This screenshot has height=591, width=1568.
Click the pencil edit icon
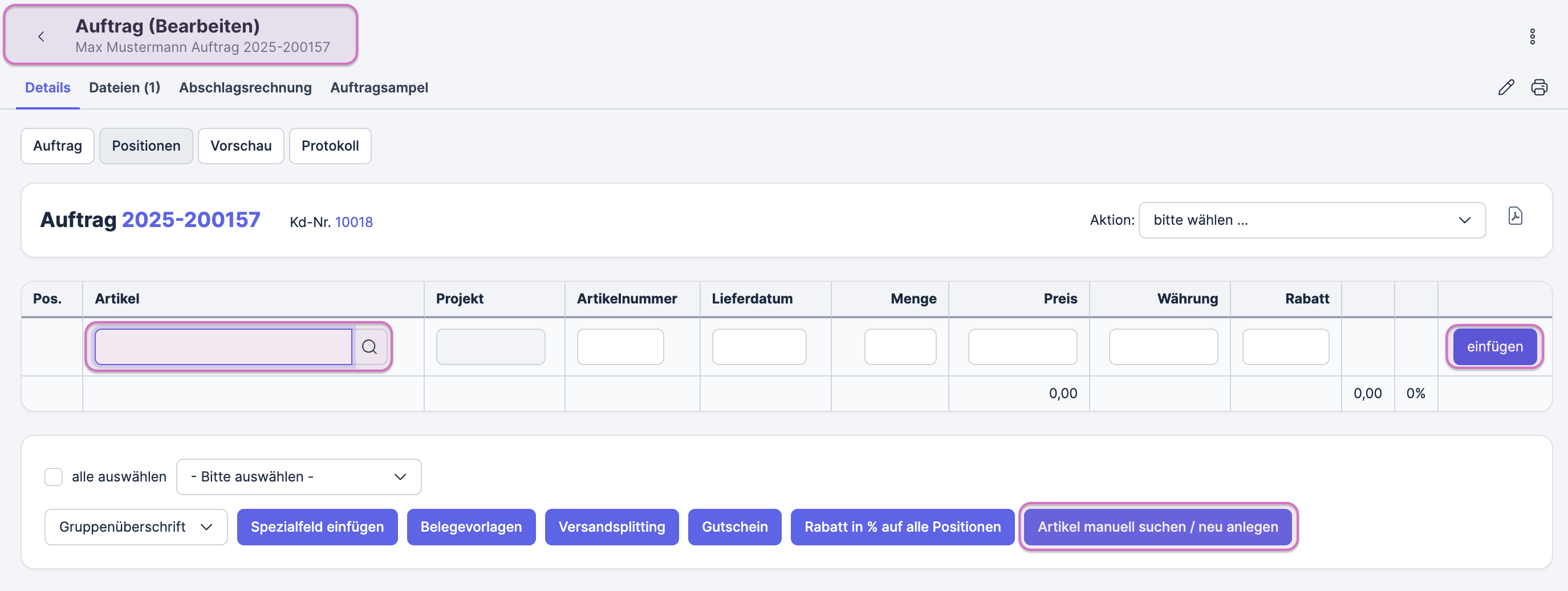point(1506,88)
